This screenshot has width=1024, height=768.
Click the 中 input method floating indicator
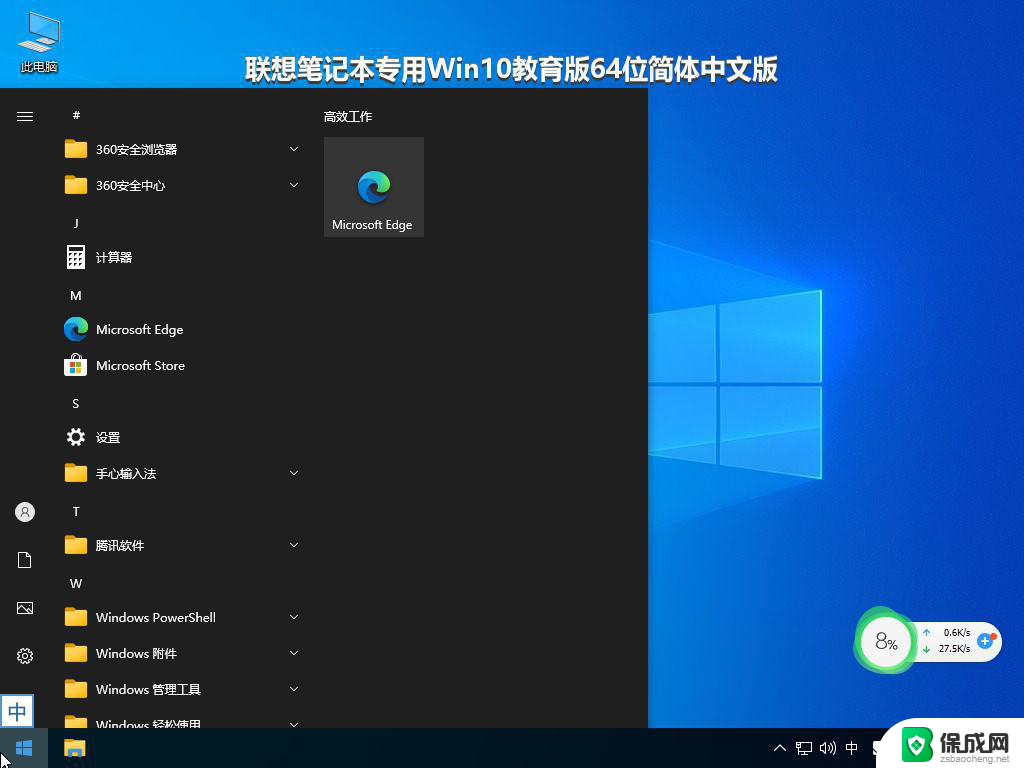tap(17, 711)
